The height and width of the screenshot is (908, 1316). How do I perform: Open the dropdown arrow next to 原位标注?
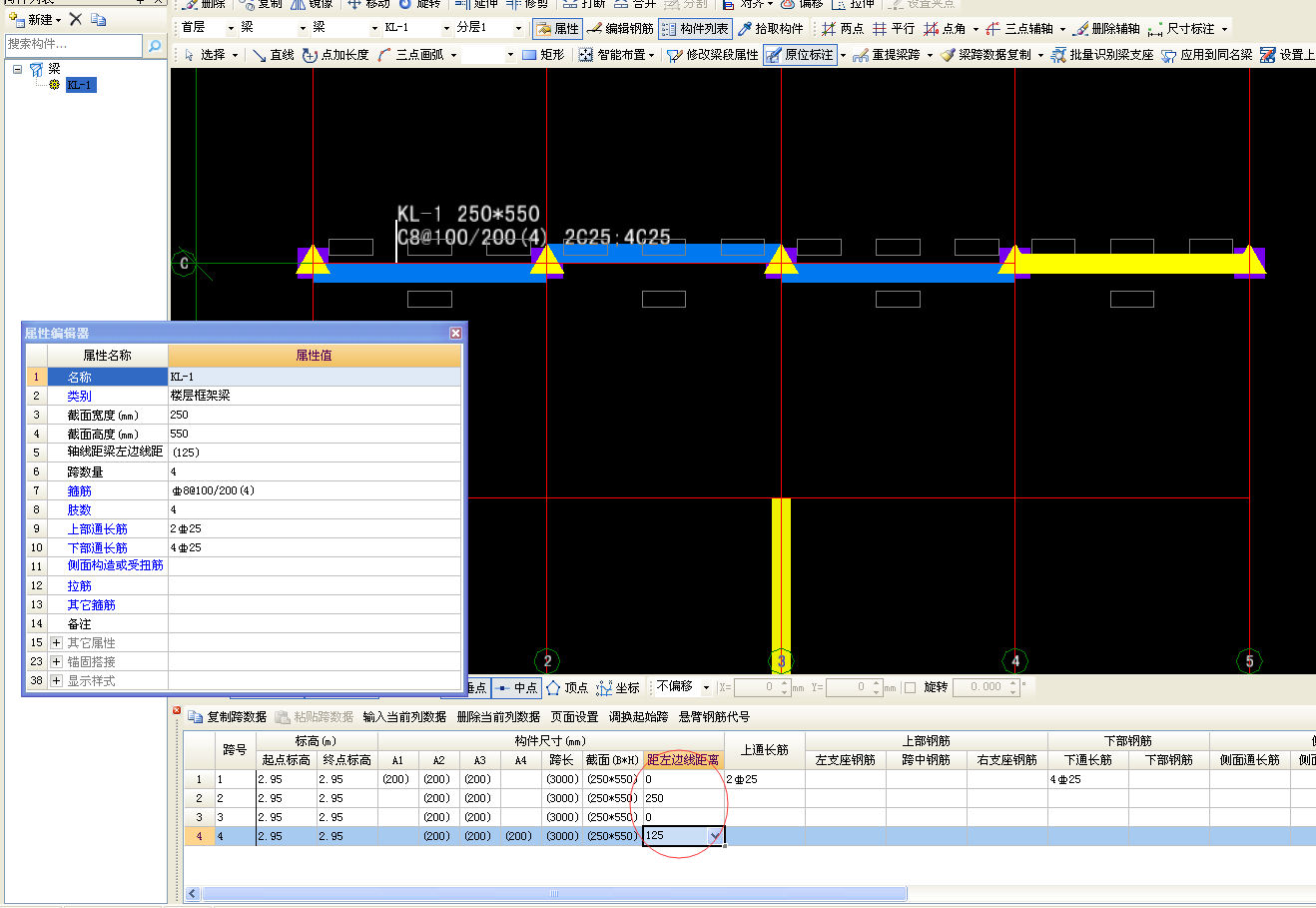843,54
